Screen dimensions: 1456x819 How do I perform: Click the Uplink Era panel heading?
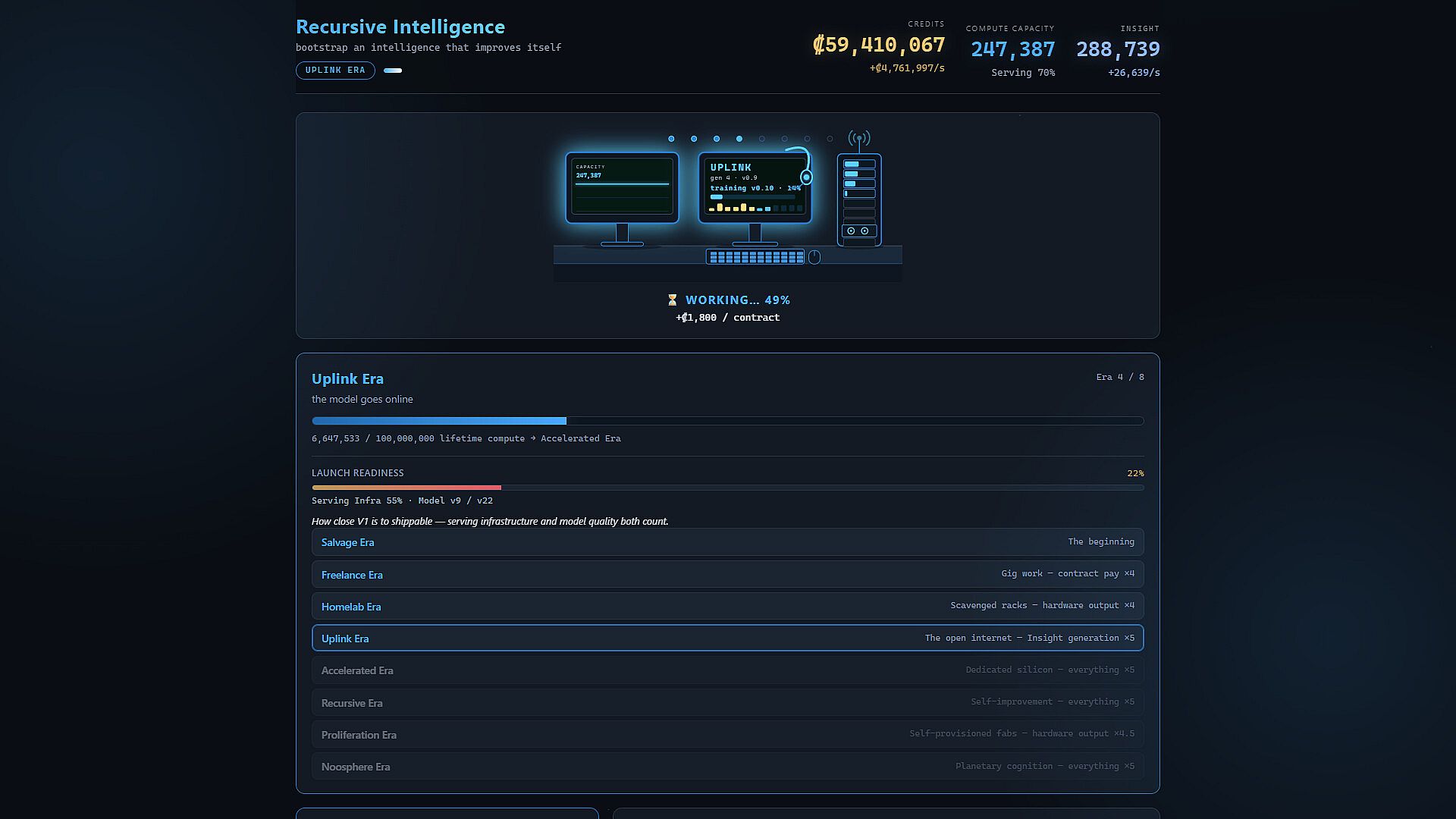point(347,378)
